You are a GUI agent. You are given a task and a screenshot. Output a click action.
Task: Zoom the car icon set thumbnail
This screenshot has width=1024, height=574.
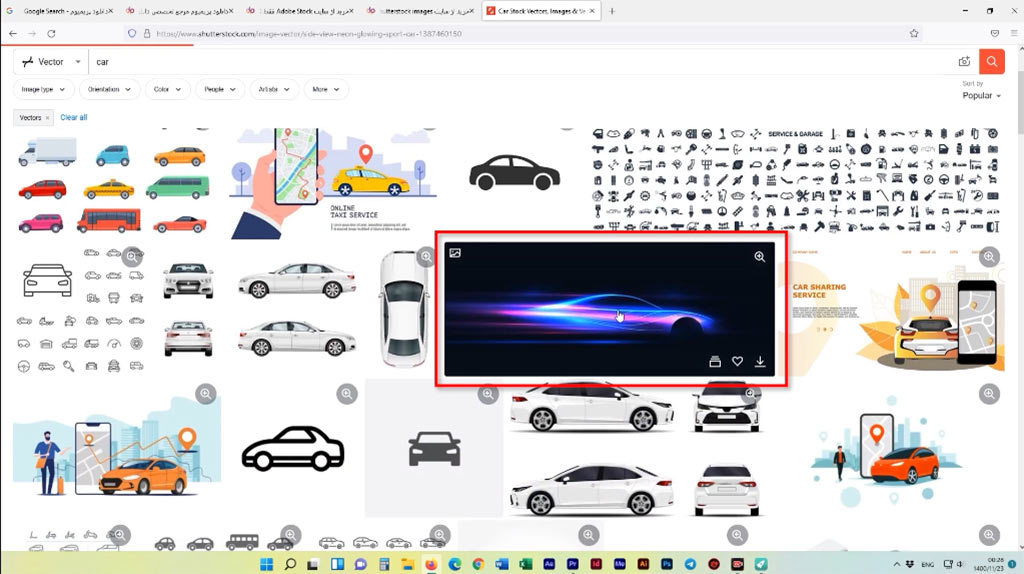[x=133, y=257]
